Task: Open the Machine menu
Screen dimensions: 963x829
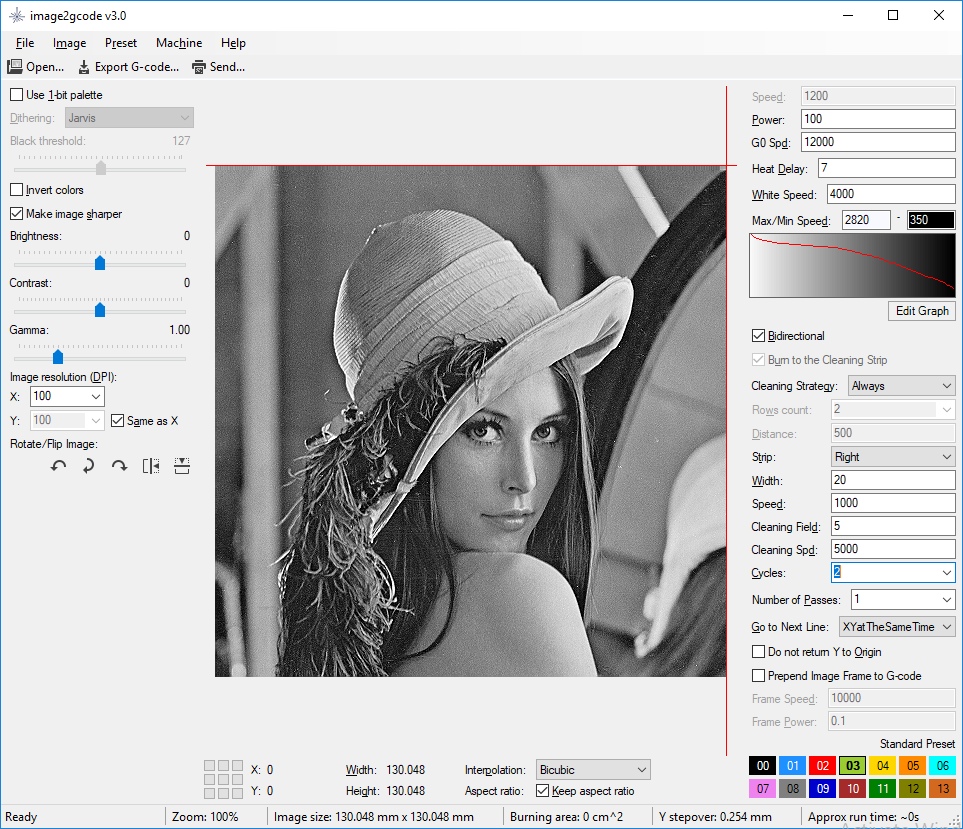Action: pyautogui.click(x=179, y=43)
